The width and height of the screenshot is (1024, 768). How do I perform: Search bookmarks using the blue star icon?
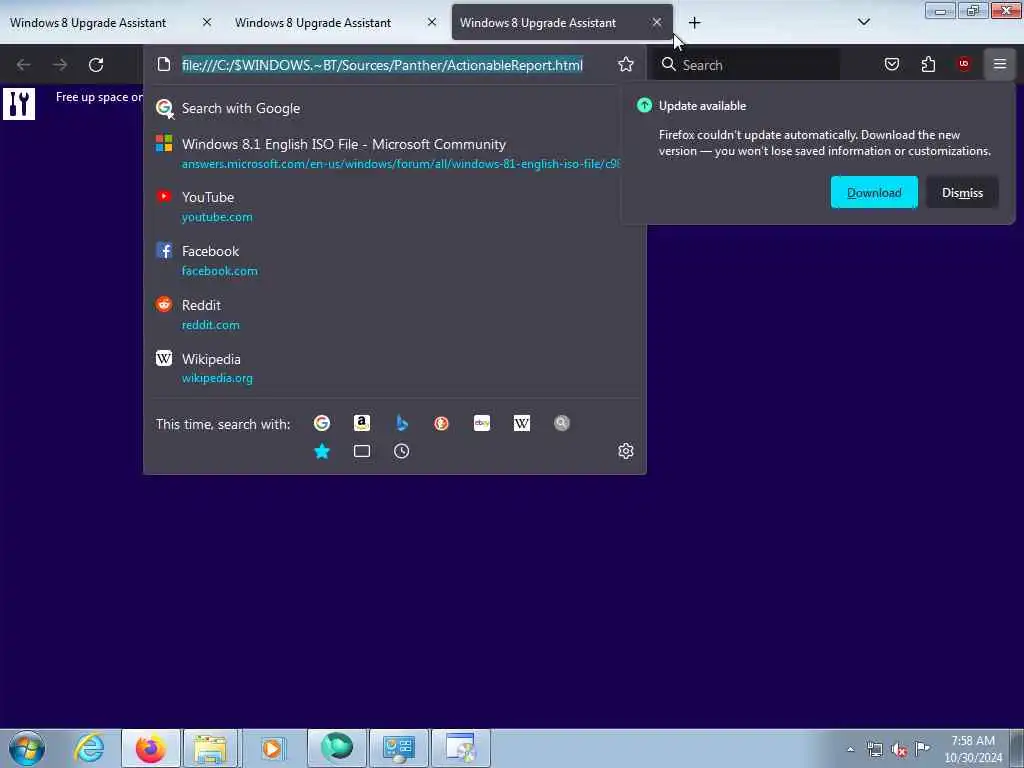(x=322, y=451)
